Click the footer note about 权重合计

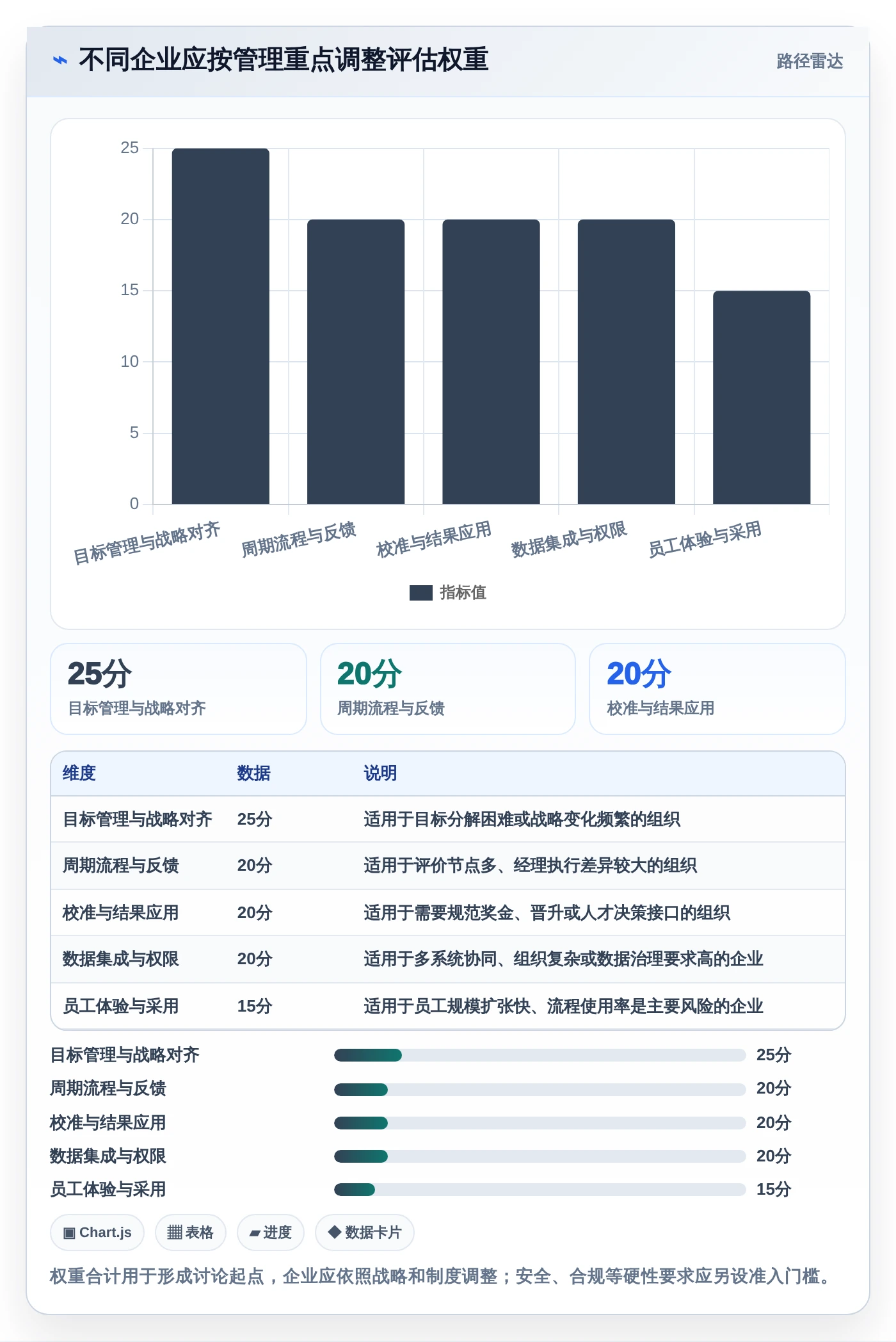coord(442,1276)
